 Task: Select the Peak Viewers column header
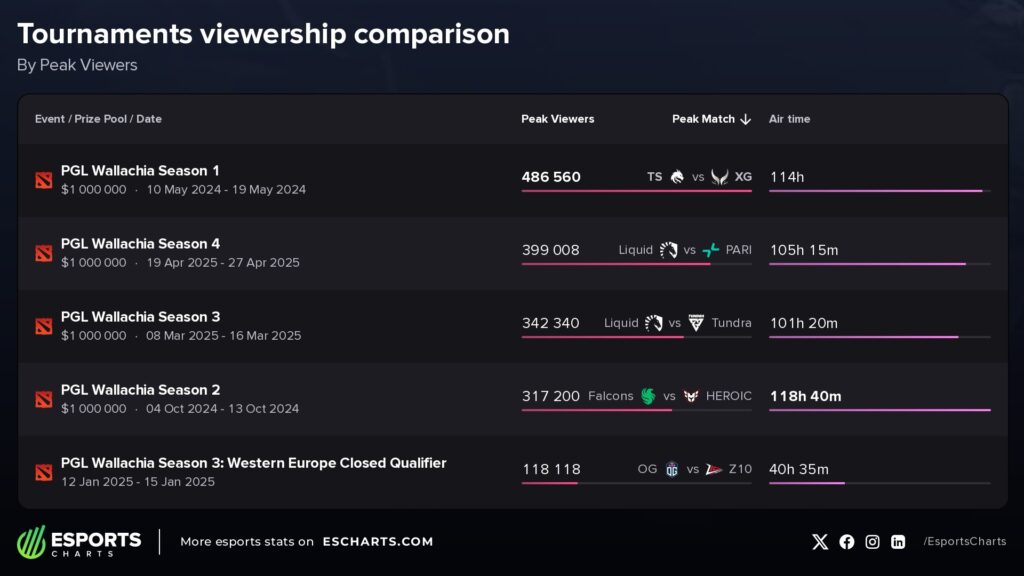(x=557, y=119)
